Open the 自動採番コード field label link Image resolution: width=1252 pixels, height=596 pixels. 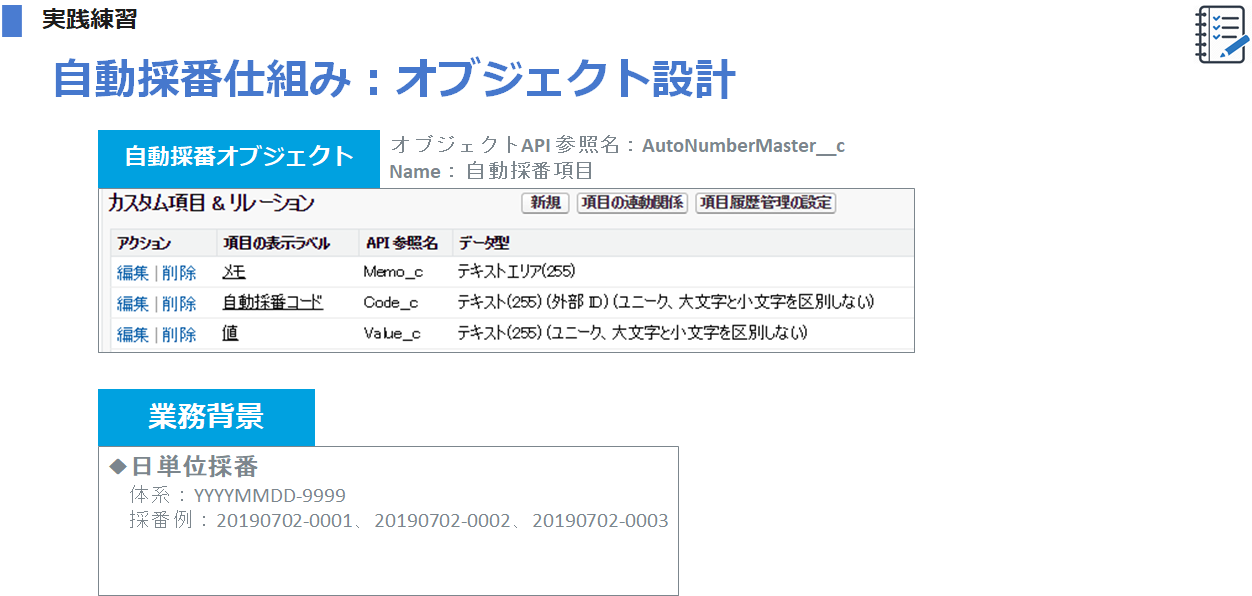pyautogui.click(x=273, y=302)
